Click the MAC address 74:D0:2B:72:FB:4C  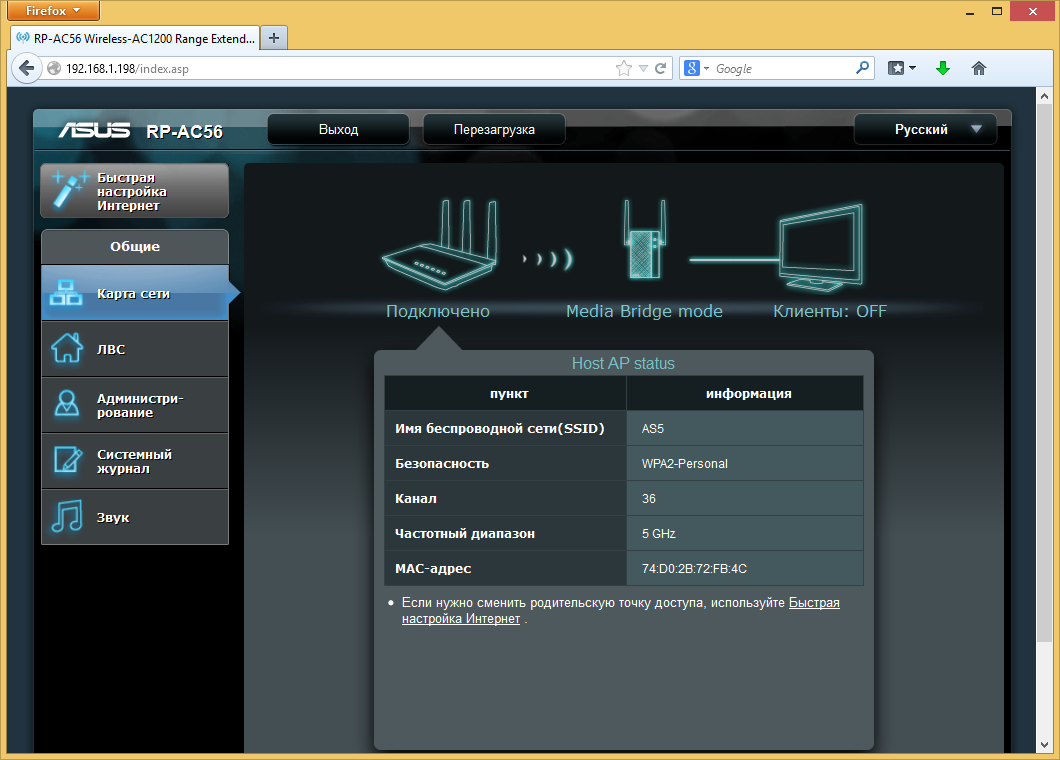point(694,569)
